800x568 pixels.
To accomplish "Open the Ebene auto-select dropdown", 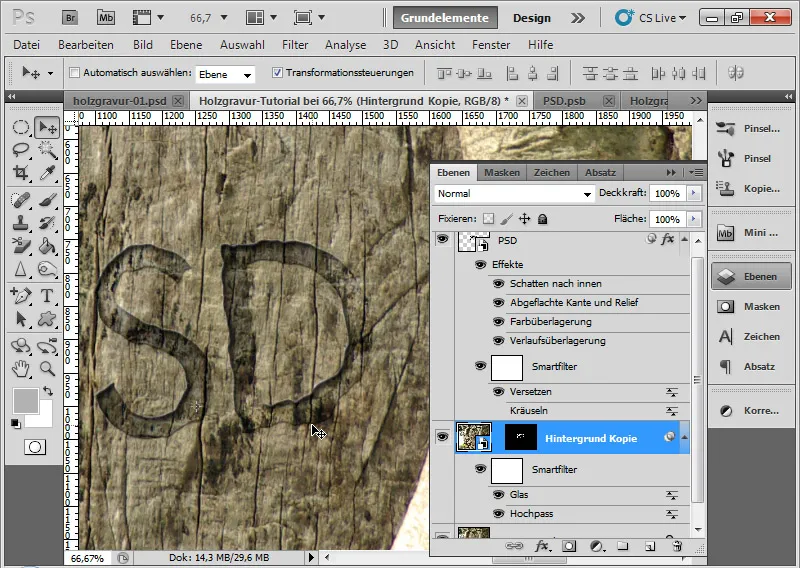I will (225, 75).
